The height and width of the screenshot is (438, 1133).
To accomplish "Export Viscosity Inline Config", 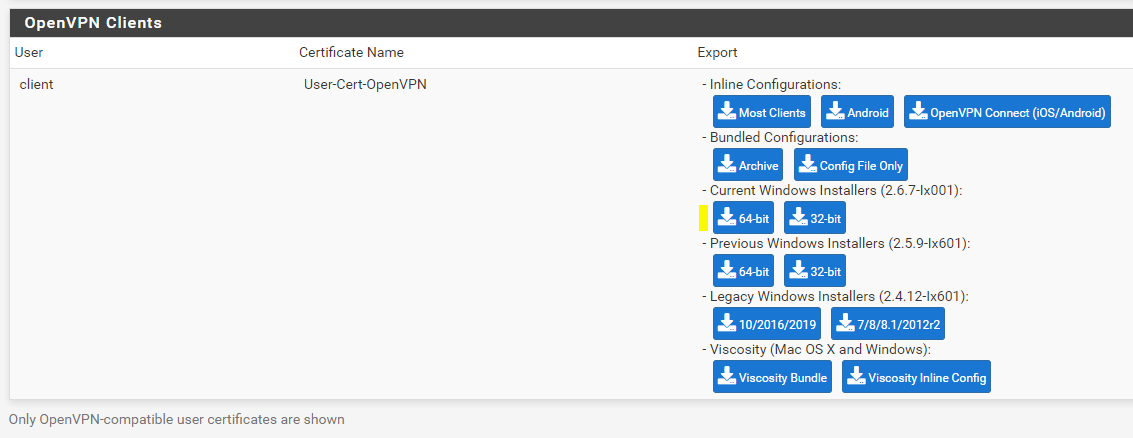I will (x=916, y=377).
